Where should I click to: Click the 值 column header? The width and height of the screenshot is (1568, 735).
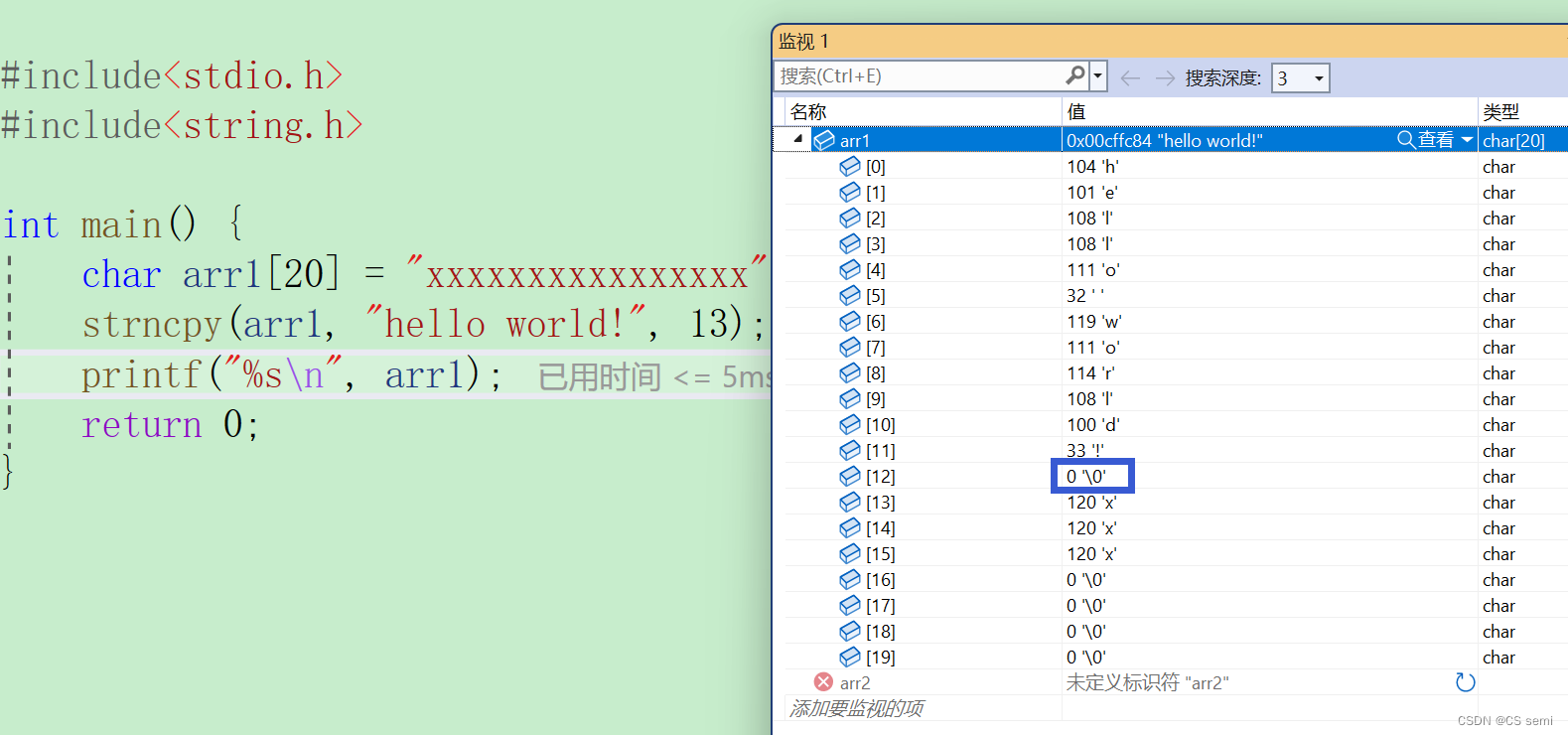click(x=1076, y=111)
